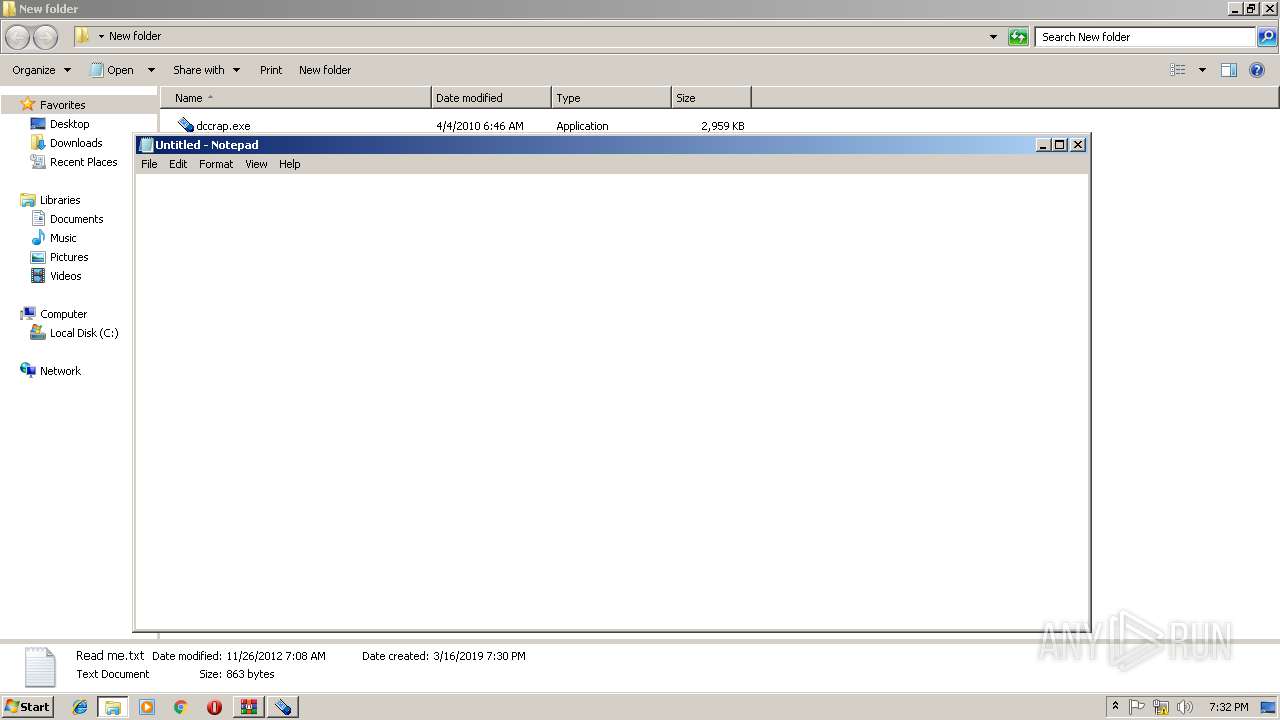Go forward in Explorer navigation

[45, 37]
